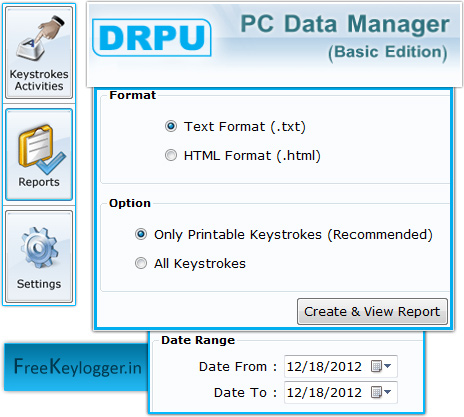Image resolution: width=464 pixels, height=417 pixels.
Task: Open the FreeKeylogger.in link banner
Action: point(77,367)
